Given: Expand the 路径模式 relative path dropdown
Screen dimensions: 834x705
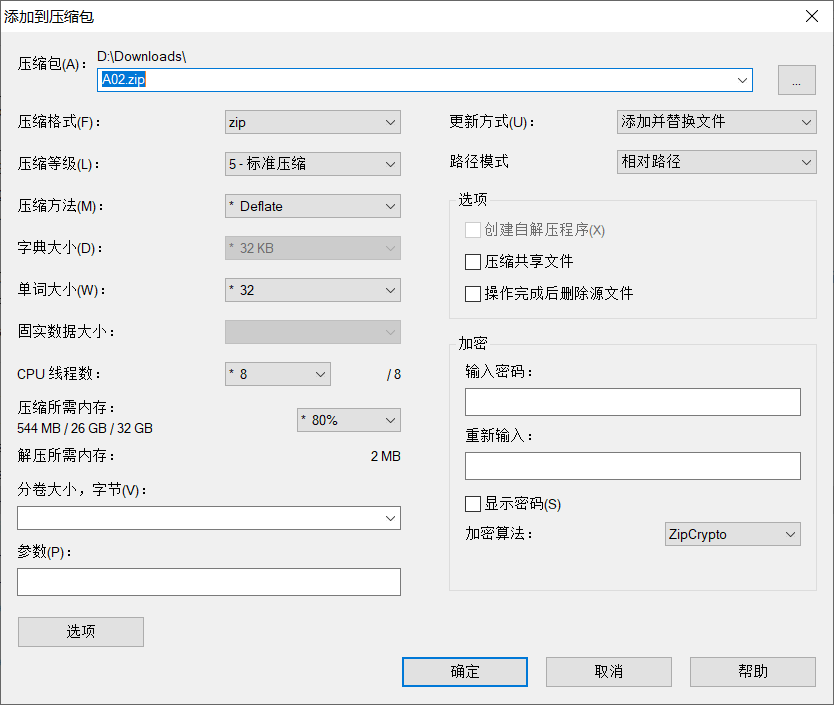Looking at the screenshot, I should 716,161.
